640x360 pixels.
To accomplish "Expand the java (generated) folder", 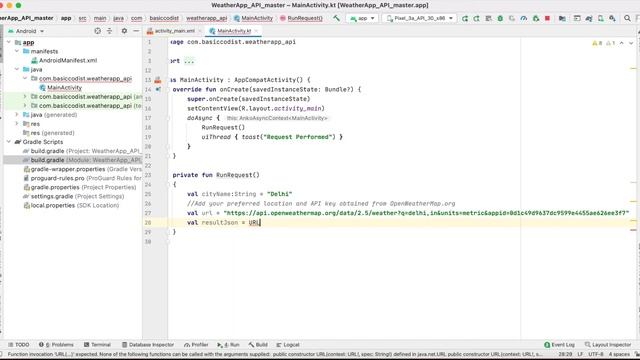I will click(17, 115).
